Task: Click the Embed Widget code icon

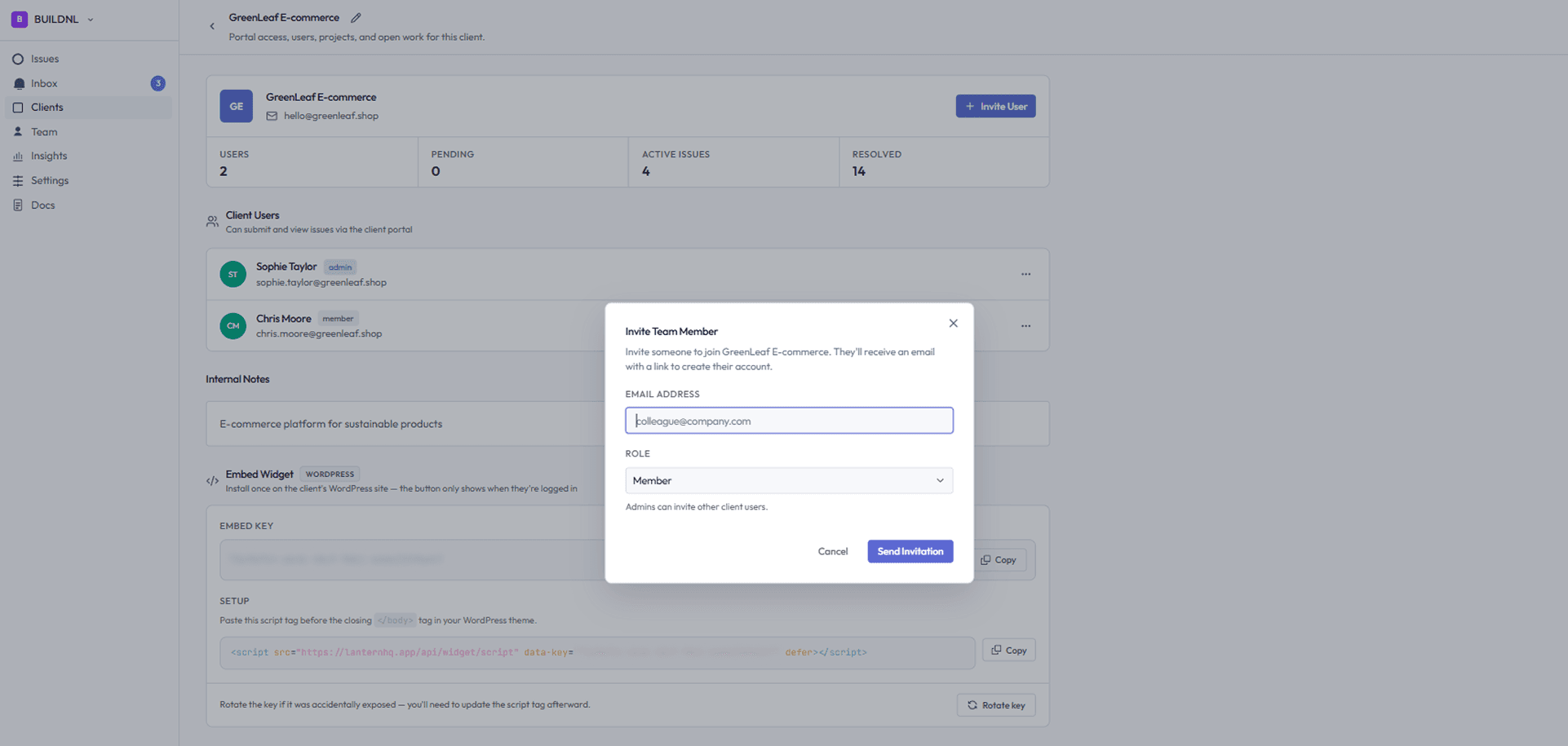Action: pos(212,481)
